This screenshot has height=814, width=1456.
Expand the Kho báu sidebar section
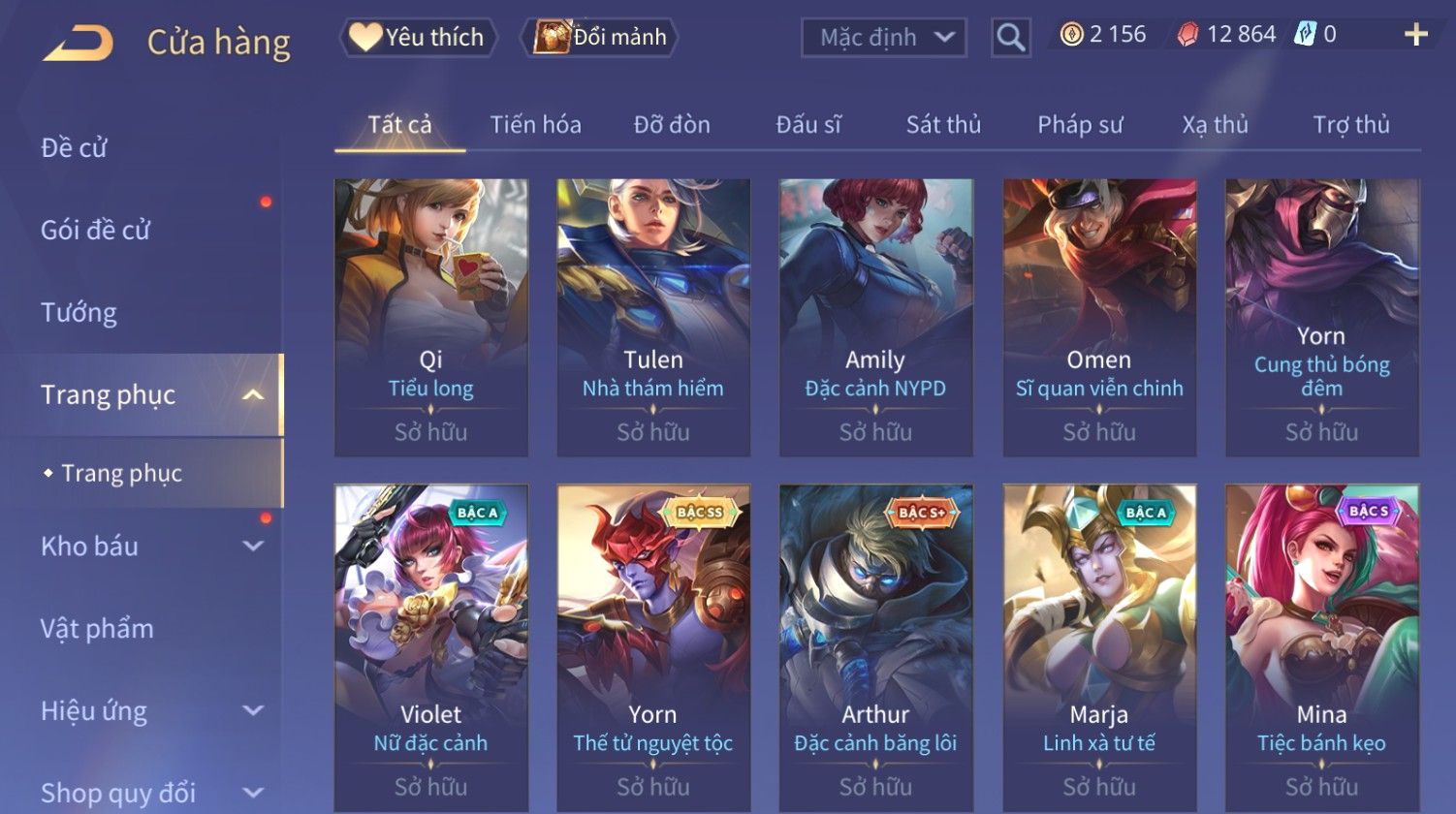pyautogui.click(x=253, y=546)
